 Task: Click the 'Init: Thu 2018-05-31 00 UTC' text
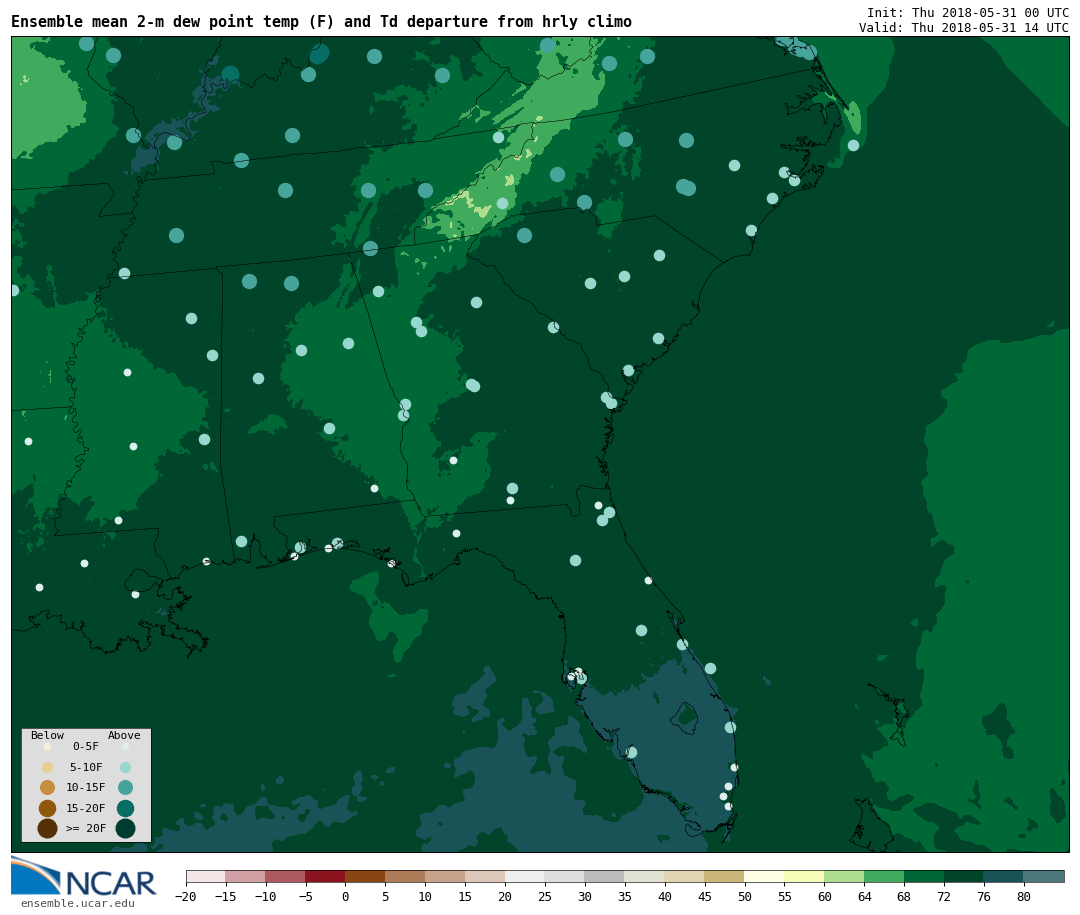pyautogui.click(x=968, y=12)
